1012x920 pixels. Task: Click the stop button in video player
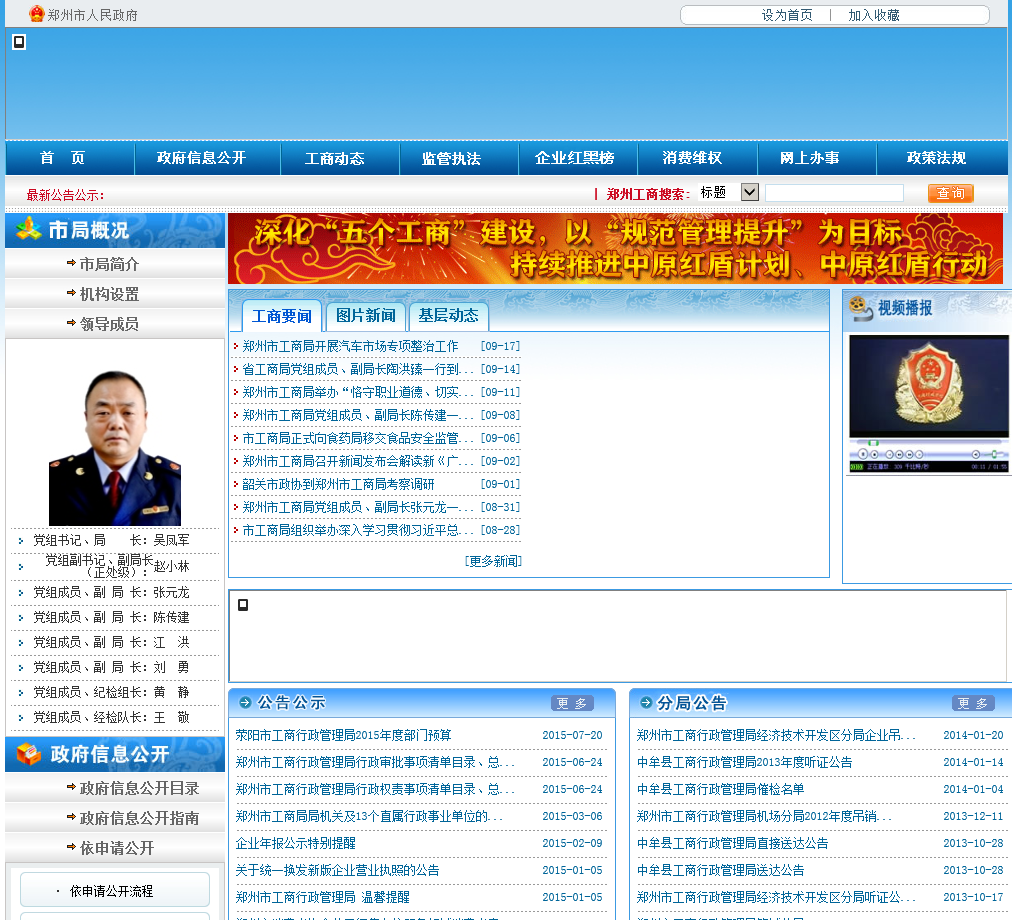point(875,455)
